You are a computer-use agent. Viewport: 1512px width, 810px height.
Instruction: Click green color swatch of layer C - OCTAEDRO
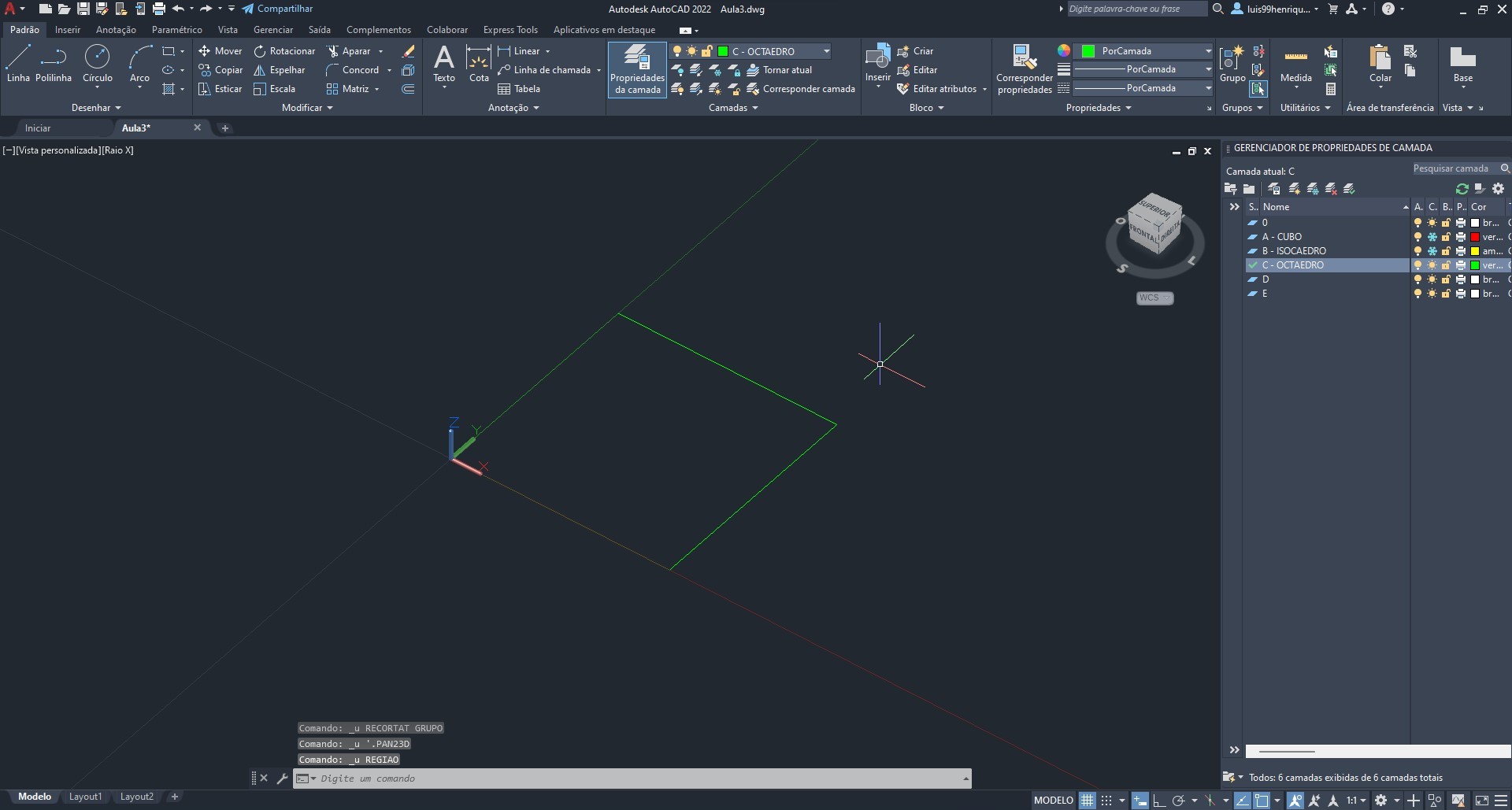pyautogui.click(x=1475, y=265)
